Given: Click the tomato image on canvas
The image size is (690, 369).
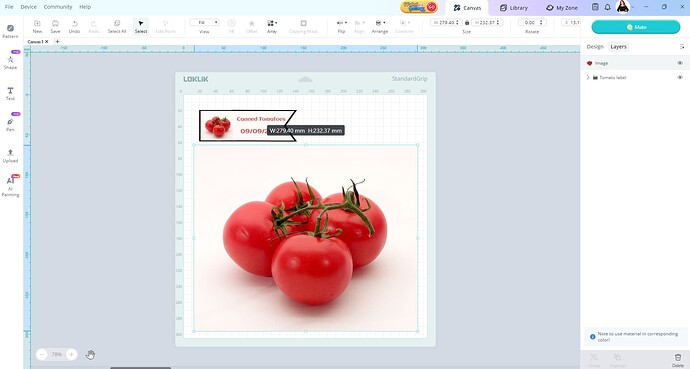Looking at the screenshot, I should coord(306,238).
